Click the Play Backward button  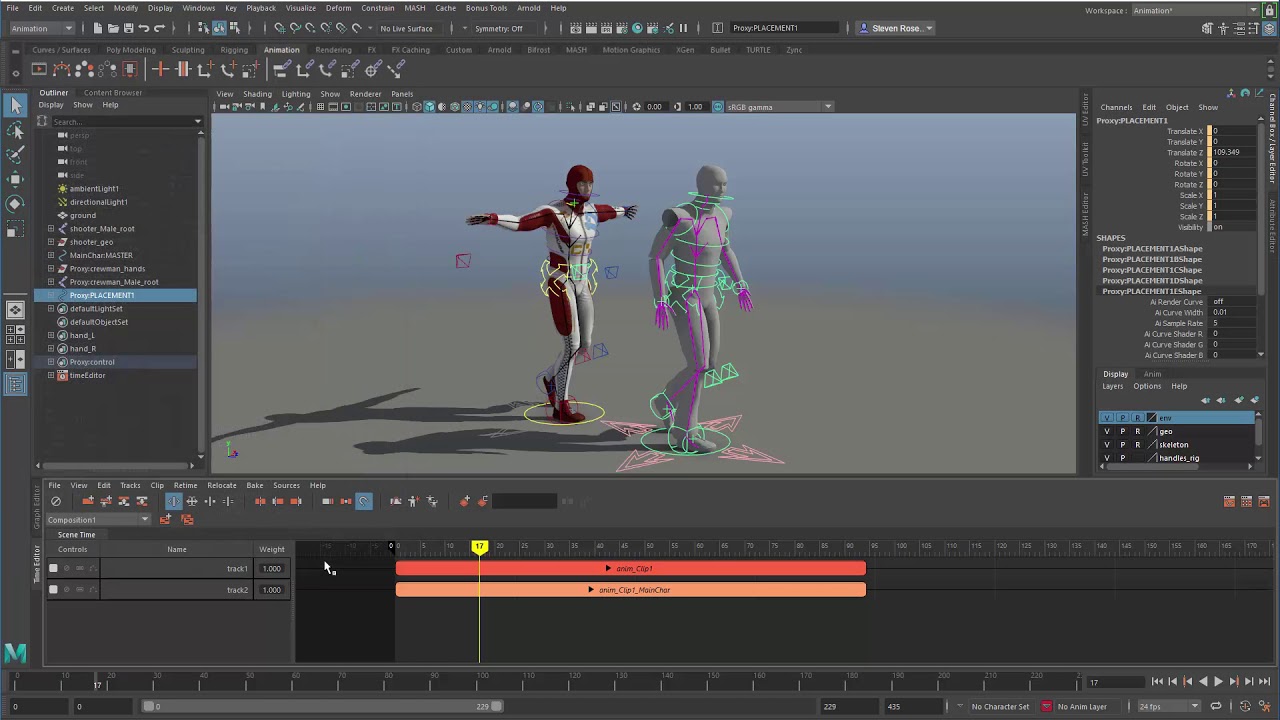1203,682
